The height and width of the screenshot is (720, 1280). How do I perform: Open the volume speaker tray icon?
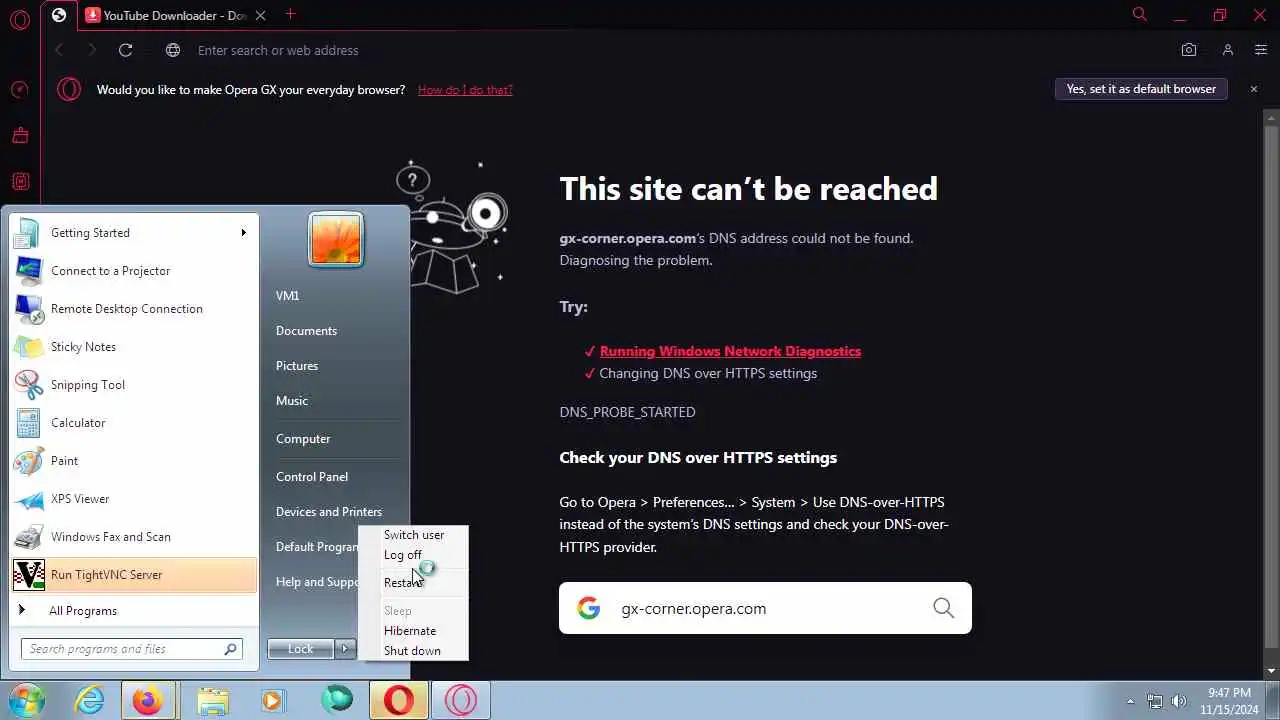click(x=1179, y=701)
